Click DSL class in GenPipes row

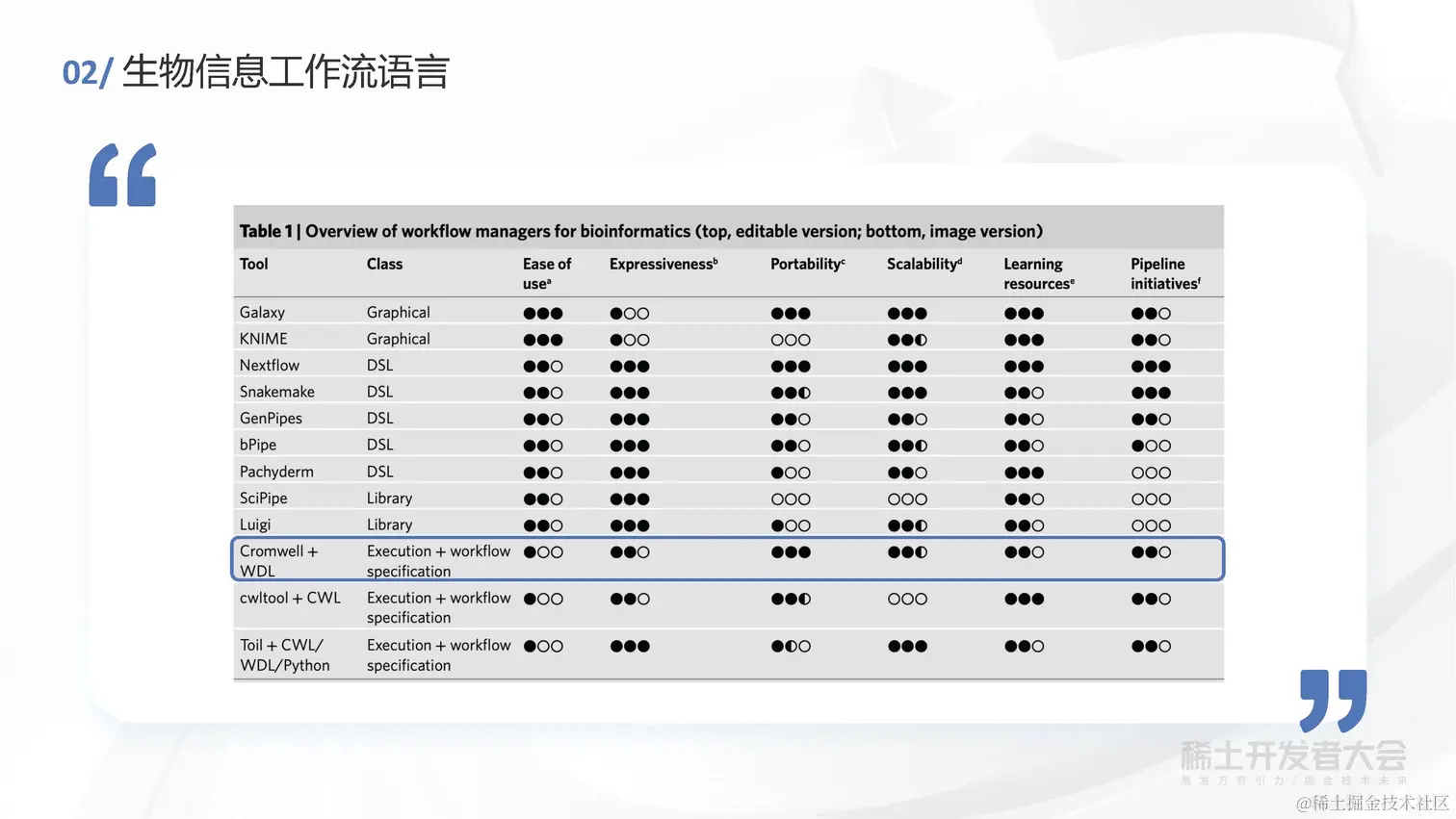pos(380,419)
